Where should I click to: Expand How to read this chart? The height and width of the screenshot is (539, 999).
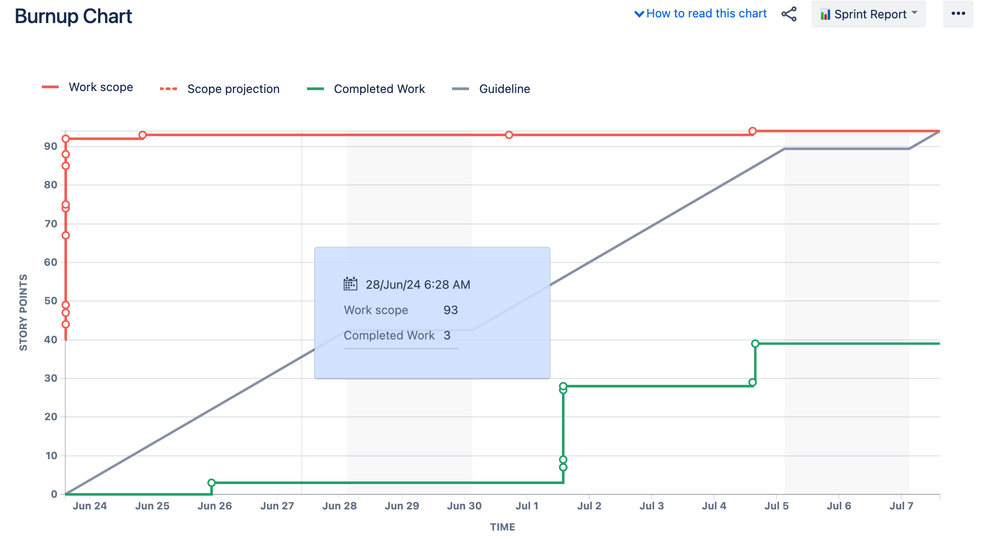[x=700, y=13]
